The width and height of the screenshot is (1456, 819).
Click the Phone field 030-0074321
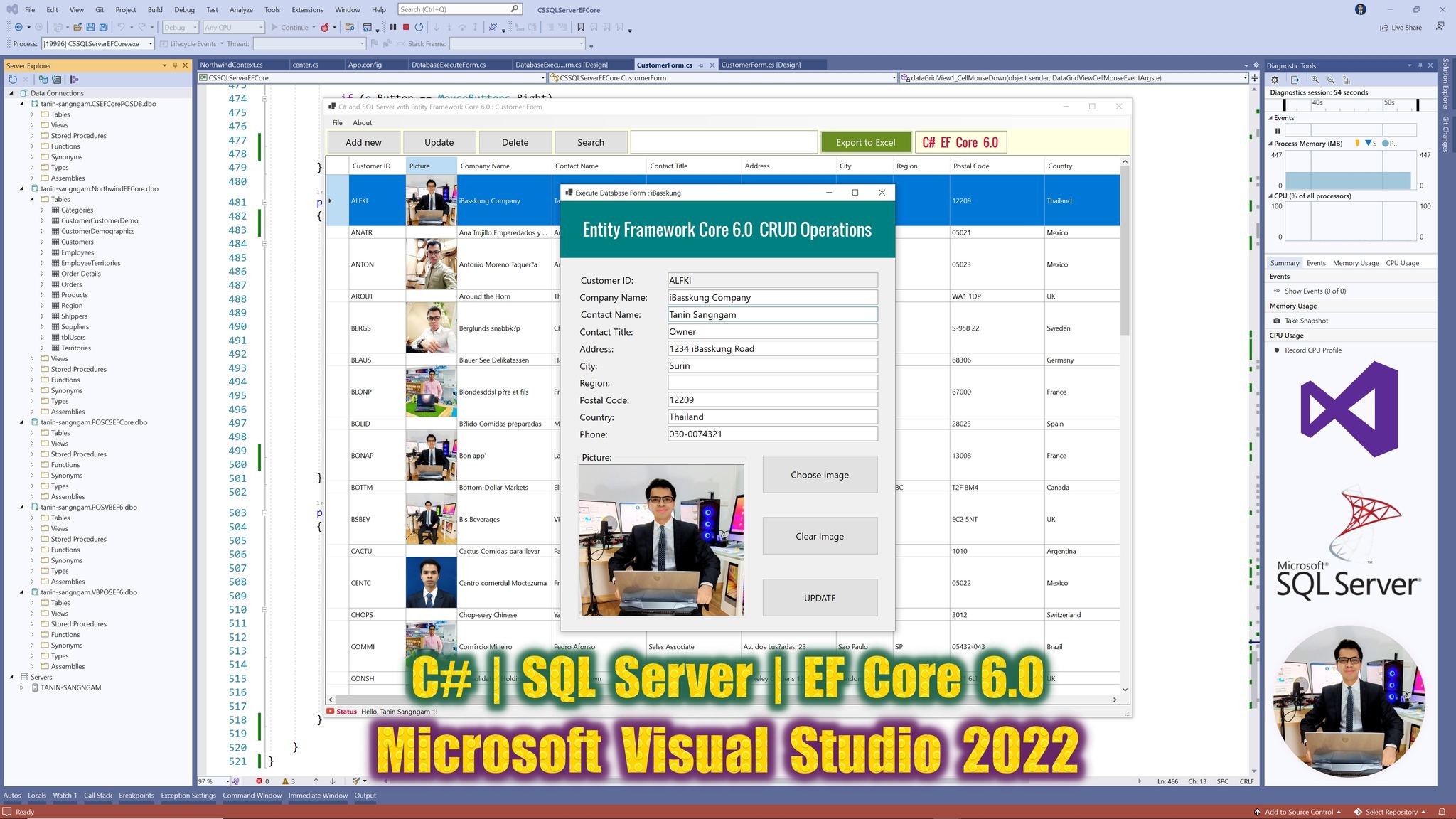773,434
